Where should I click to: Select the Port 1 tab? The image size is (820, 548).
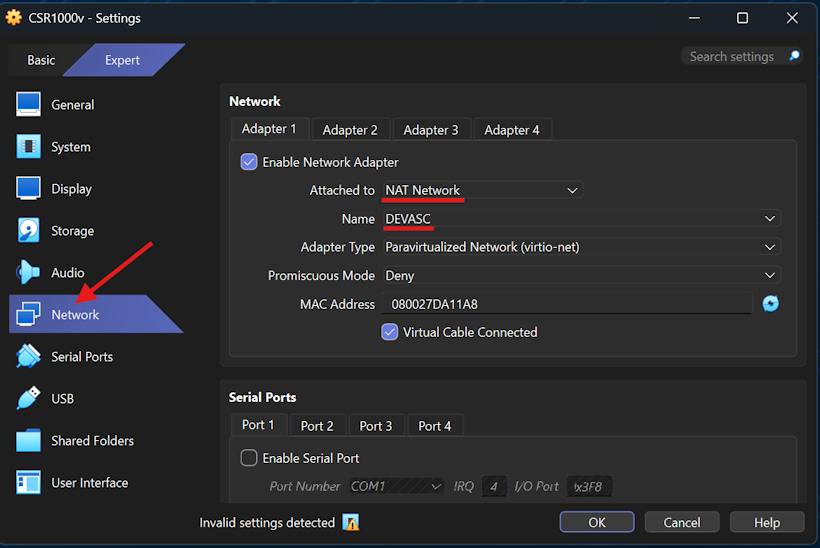click(258, 425)
